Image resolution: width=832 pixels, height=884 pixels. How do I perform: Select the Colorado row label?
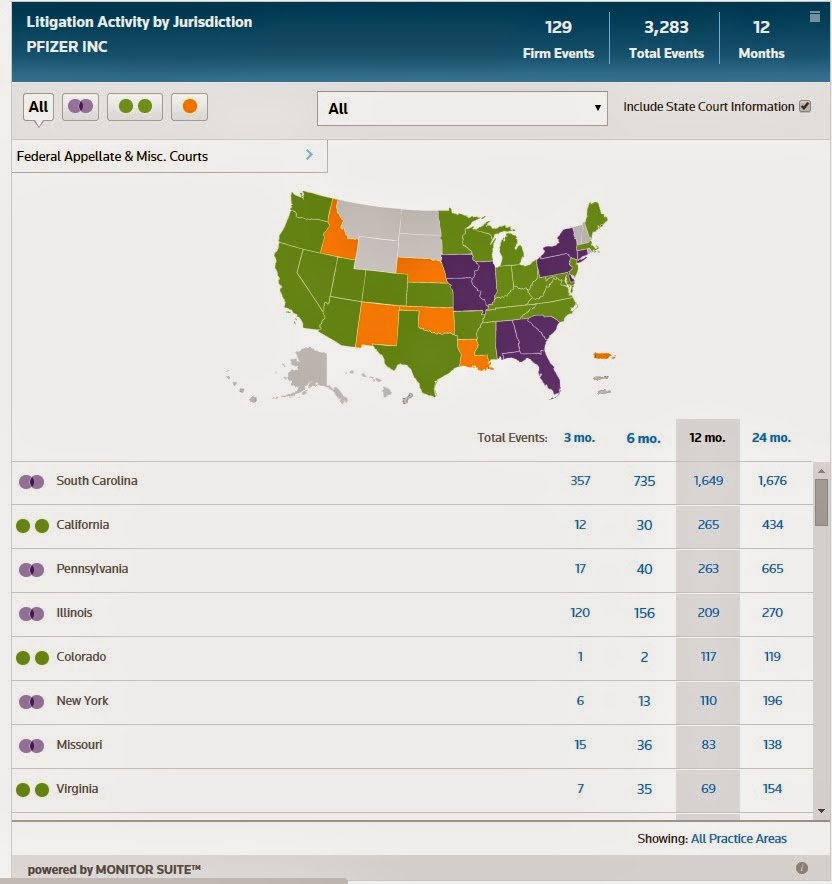81,657
